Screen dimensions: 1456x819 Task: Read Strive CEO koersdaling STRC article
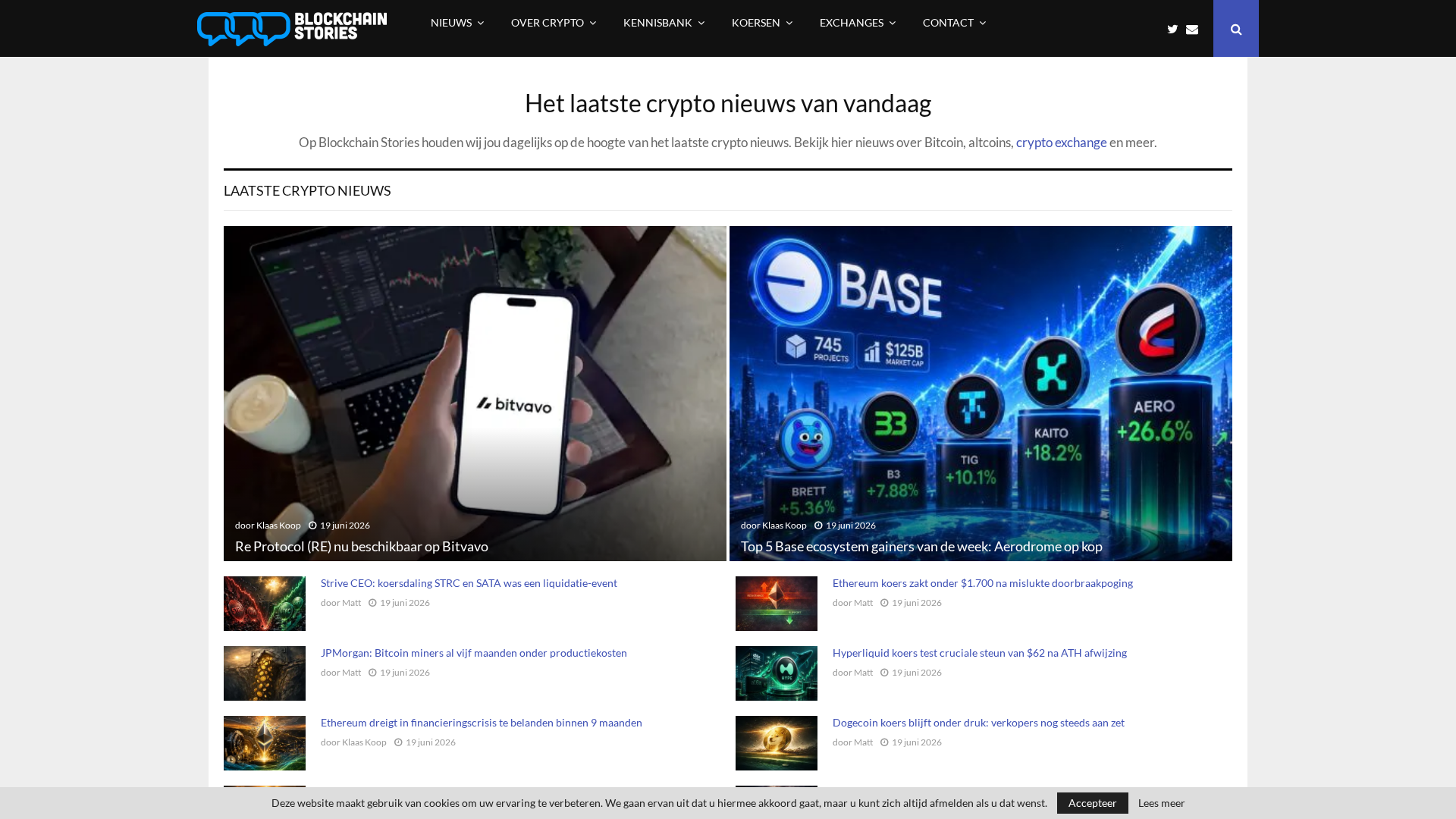(469, 583)
